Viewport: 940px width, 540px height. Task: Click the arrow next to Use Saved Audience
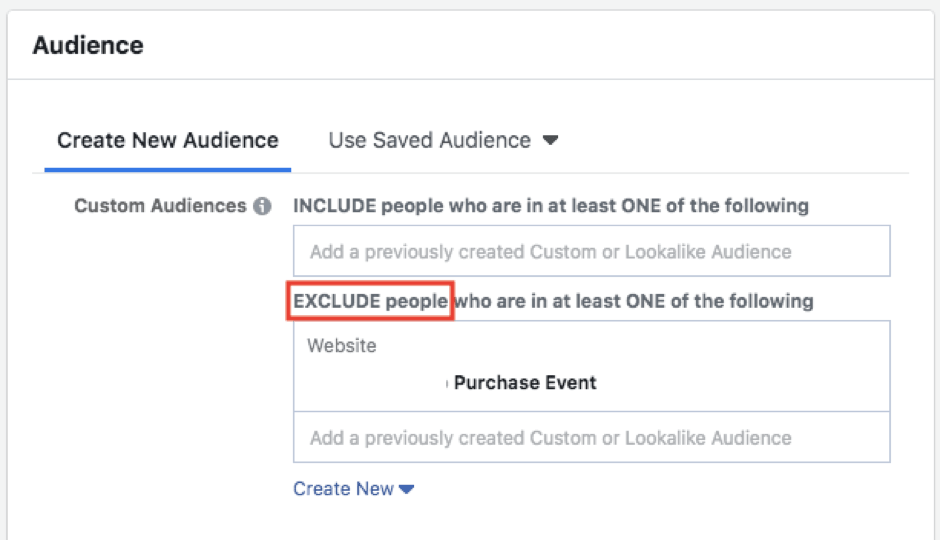pos(550,141)
